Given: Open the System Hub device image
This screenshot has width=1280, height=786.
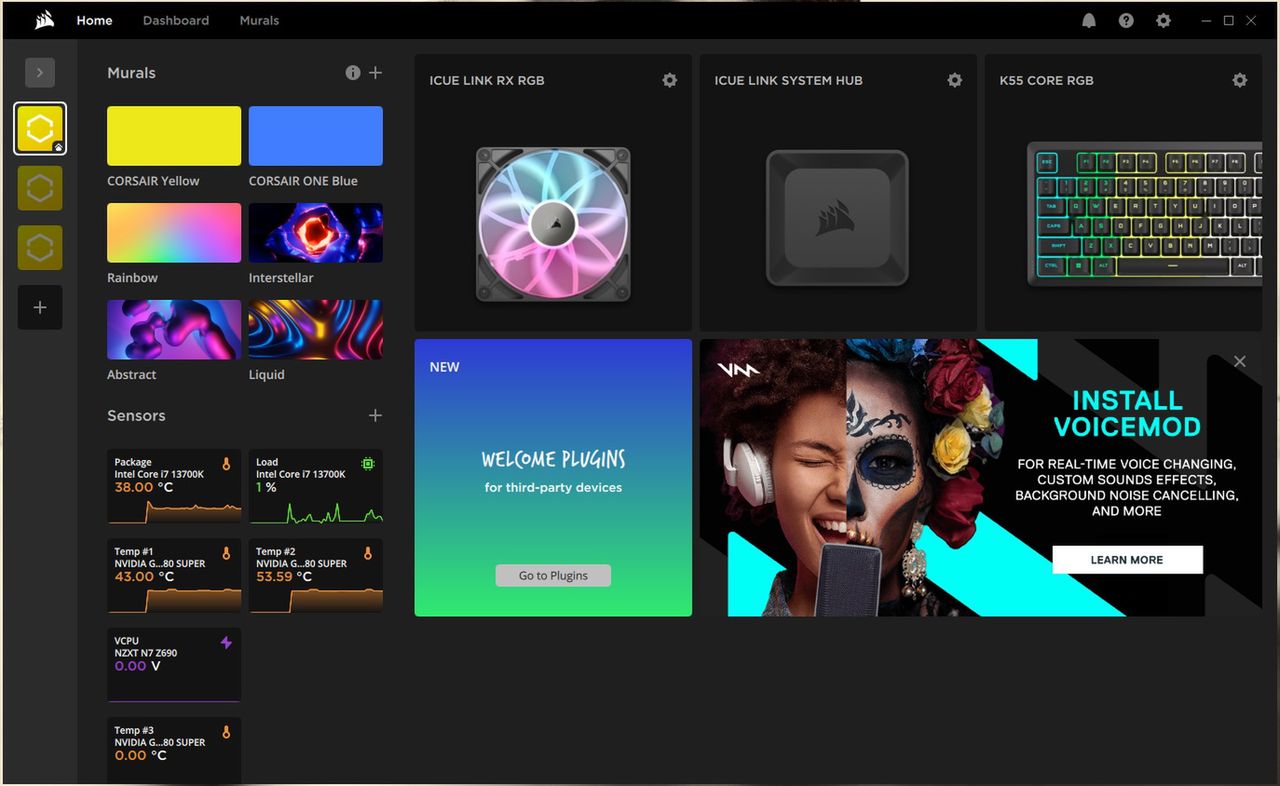Looking at the screenshot, I should (x=837, y=218).
